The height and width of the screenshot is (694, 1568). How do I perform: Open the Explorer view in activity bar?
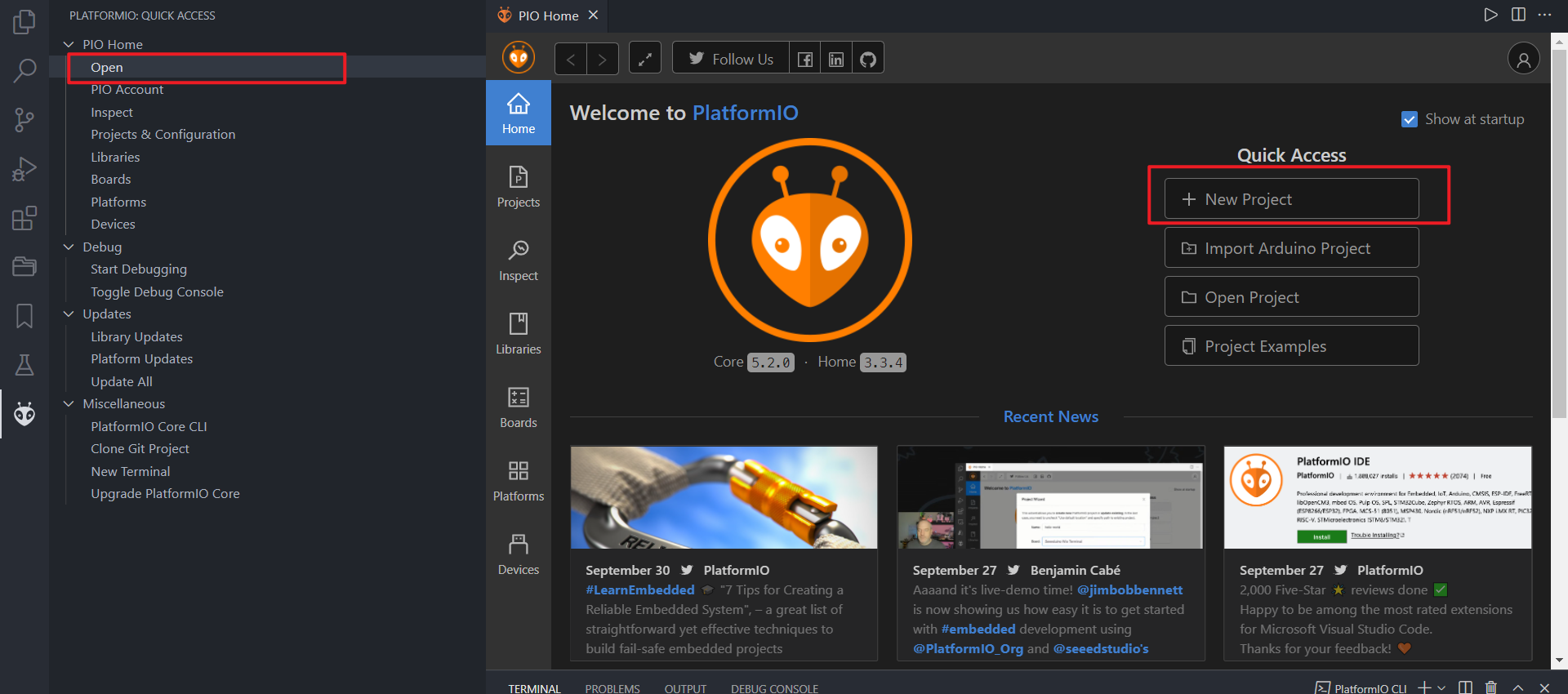pos(24,22)
